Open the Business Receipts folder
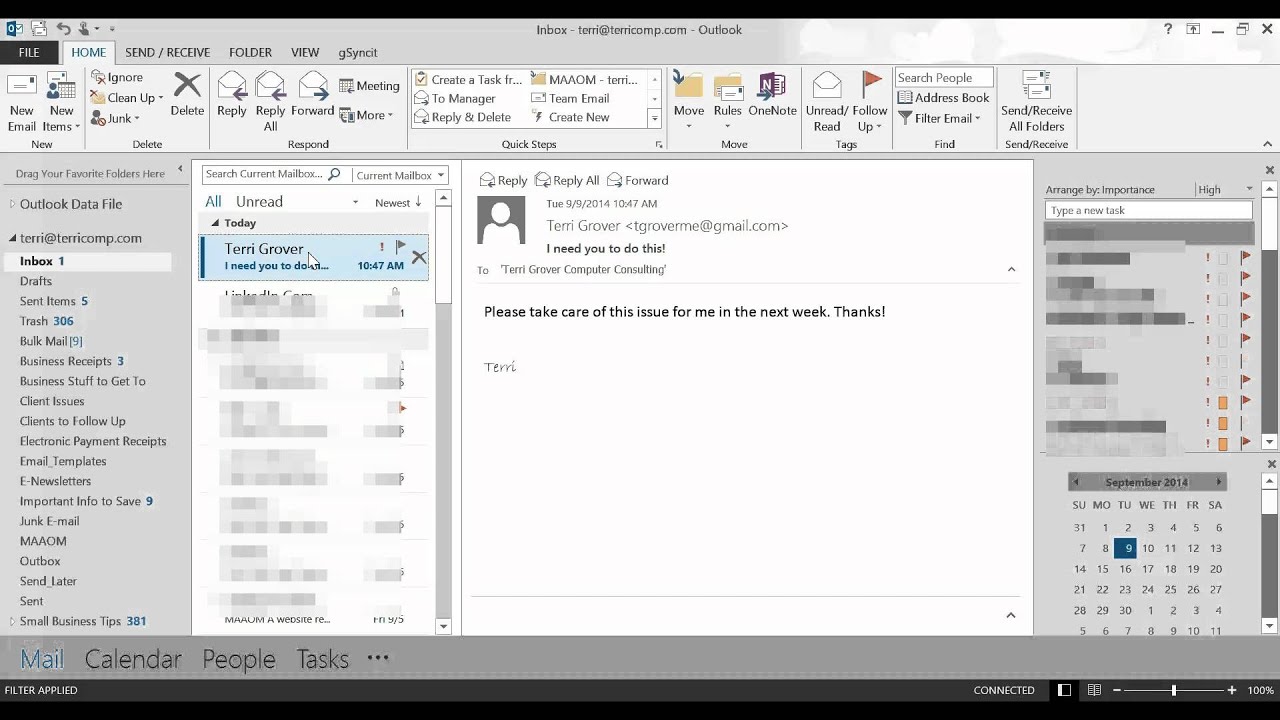 coord(72,361)
